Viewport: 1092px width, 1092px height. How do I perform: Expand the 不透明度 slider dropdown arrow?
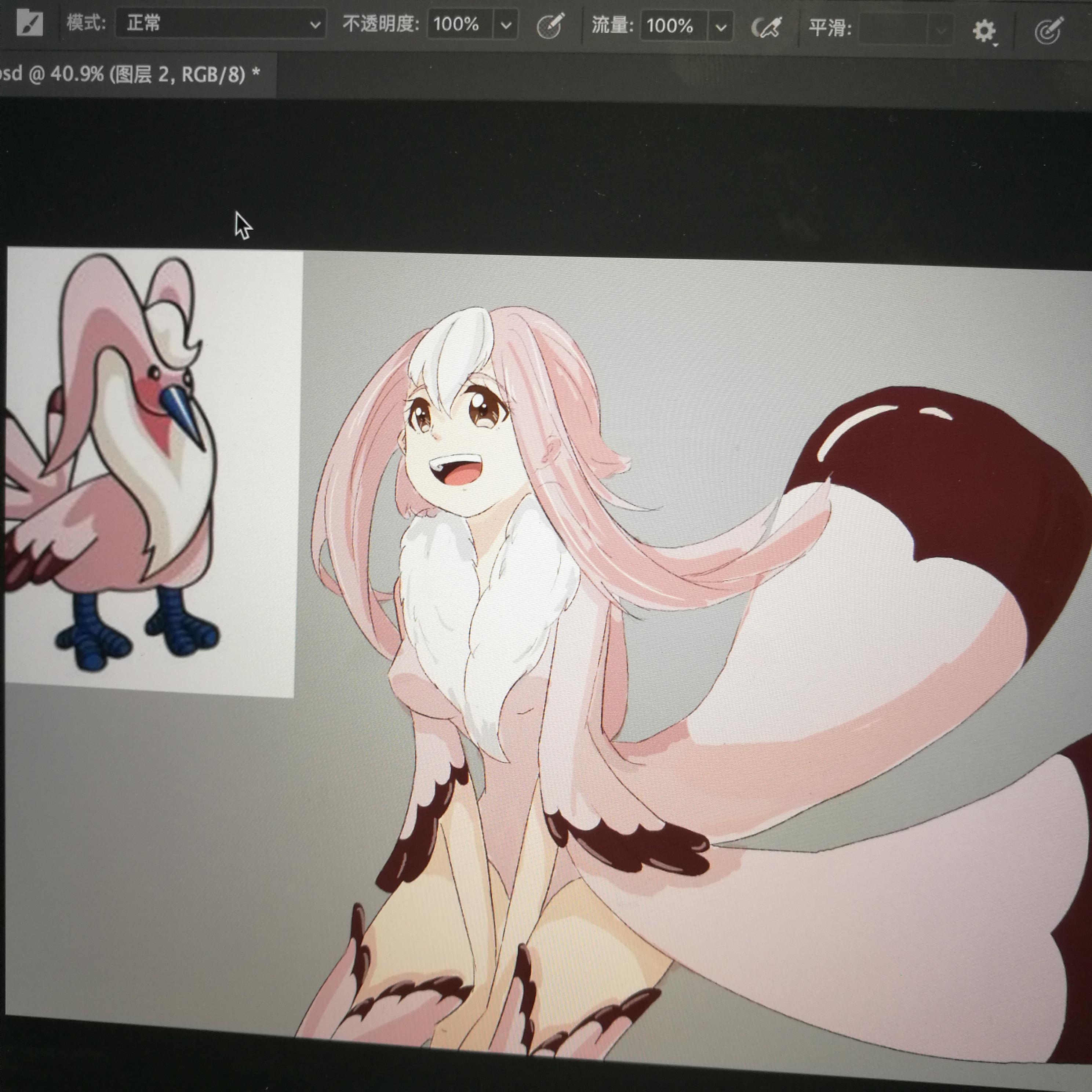(x=506, y=25)
